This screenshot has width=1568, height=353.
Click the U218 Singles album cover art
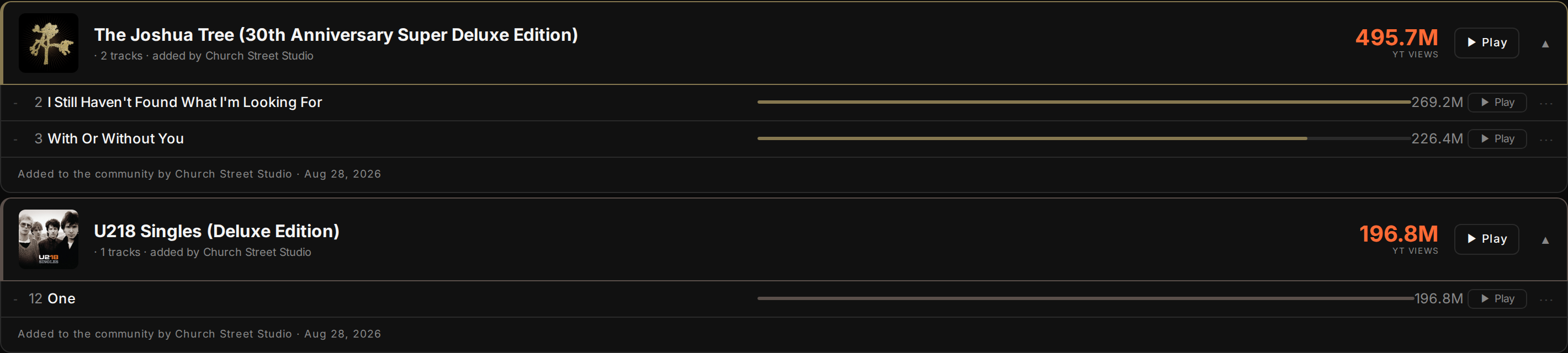pyautogui.click(x=49, y=239)
